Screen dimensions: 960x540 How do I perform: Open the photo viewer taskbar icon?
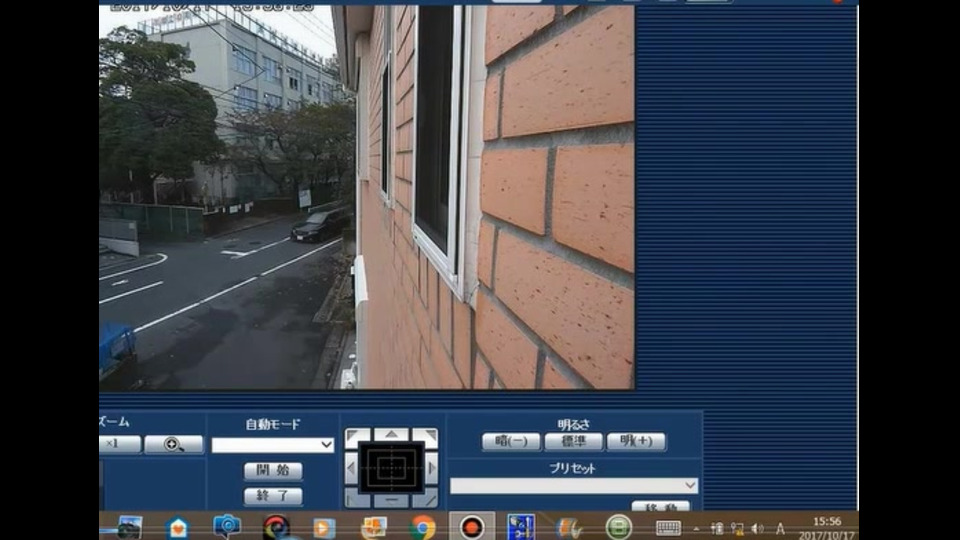click(128, 527)
